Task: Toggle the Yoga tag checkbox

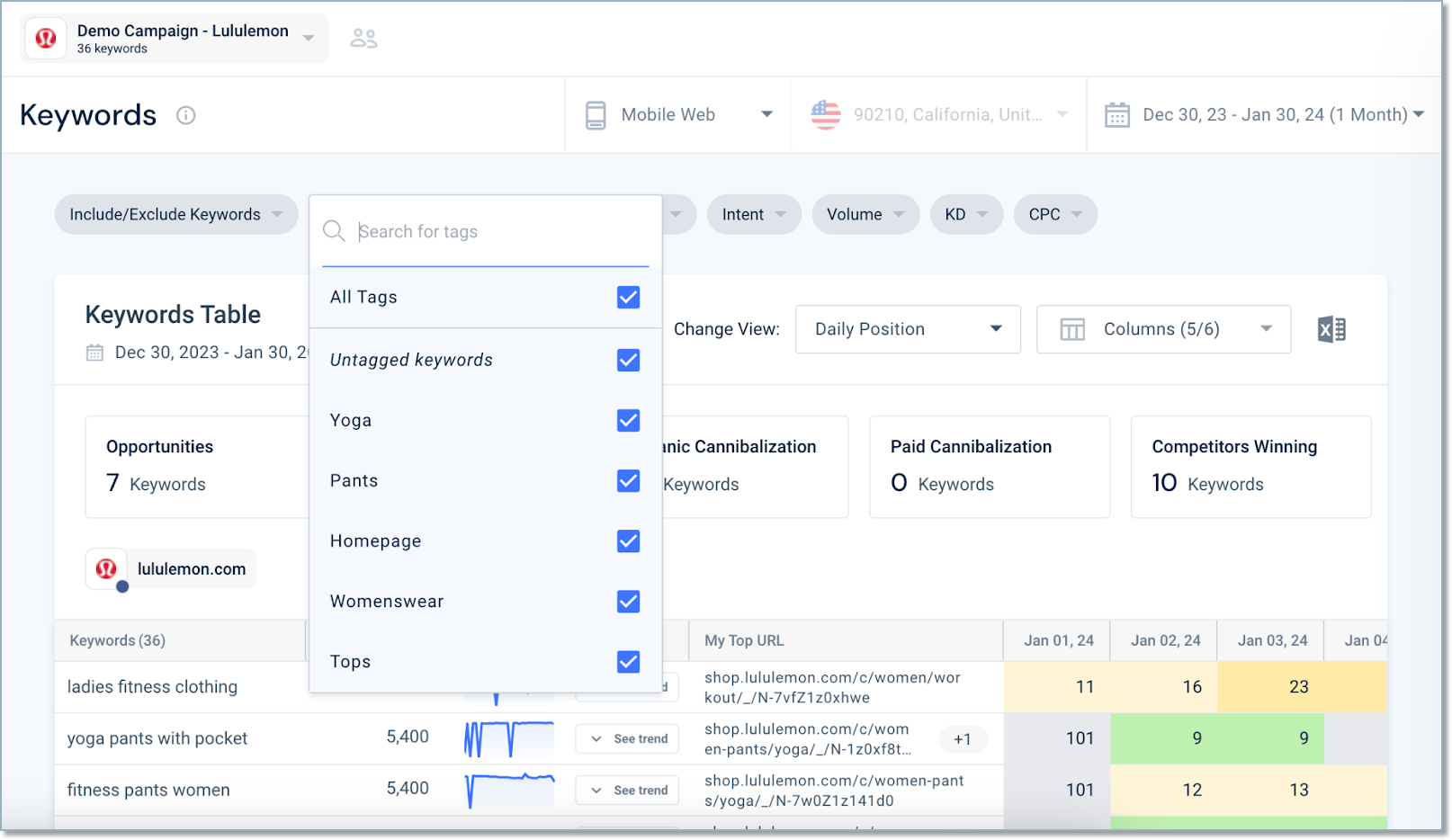Action: 629,421
